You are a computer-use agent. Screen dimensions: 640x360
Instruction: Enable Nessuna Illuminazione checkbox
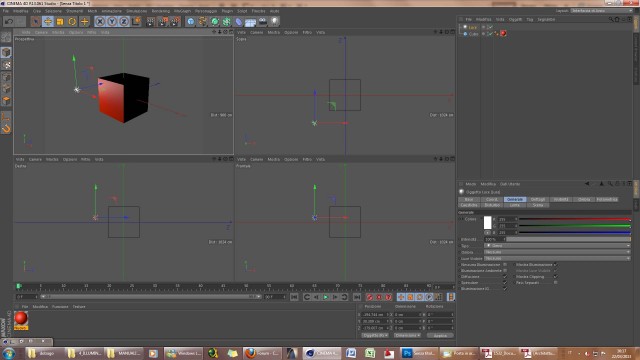(x=505, y=264)
